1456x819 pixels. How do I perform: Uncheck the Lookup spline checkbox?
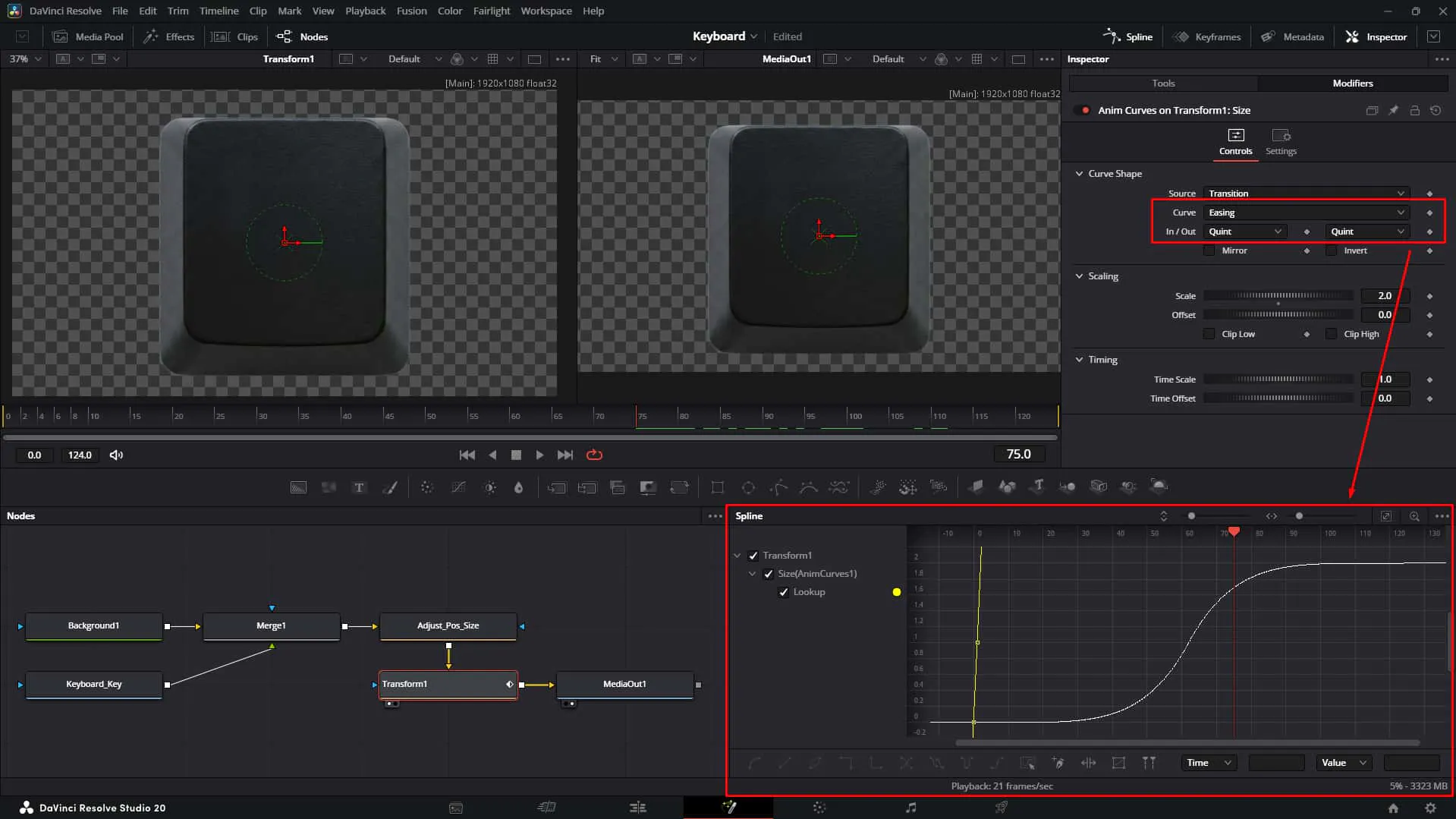(784, 592)
